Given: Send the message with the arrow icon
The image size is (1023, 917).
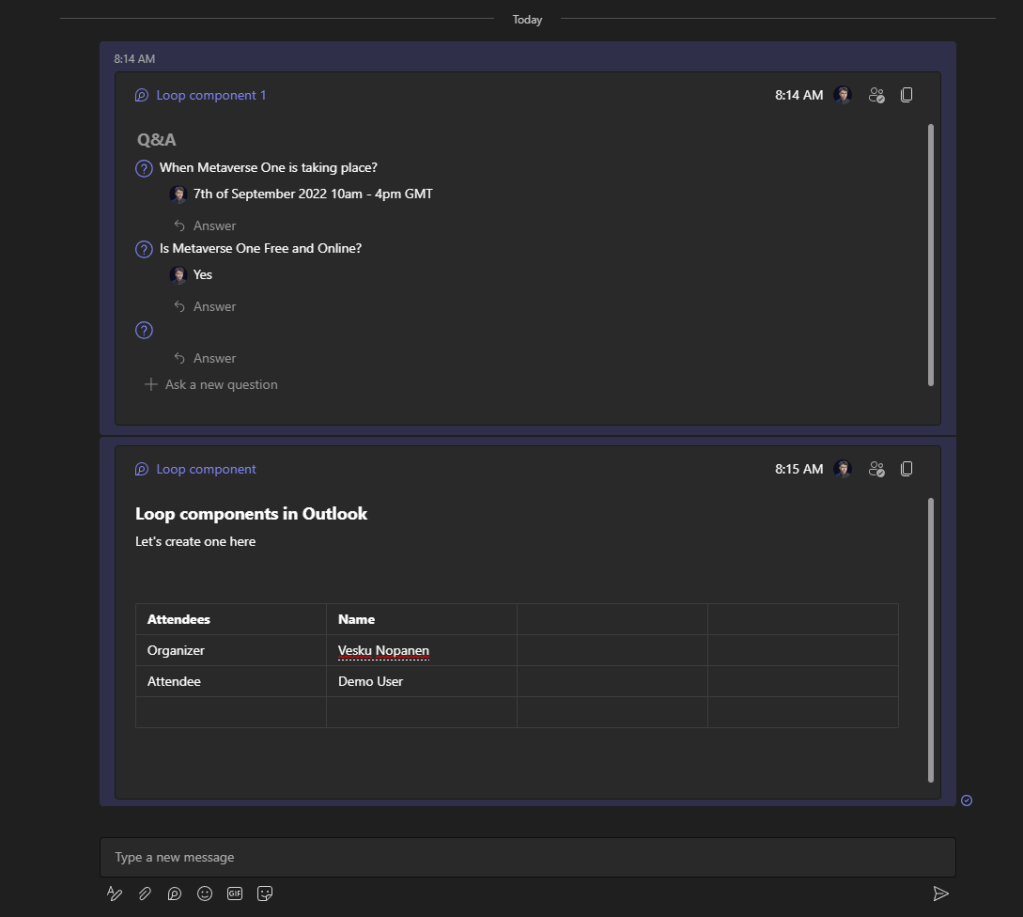Looking at the screenshot, I should pyautogui.click(x=940, y=894).
